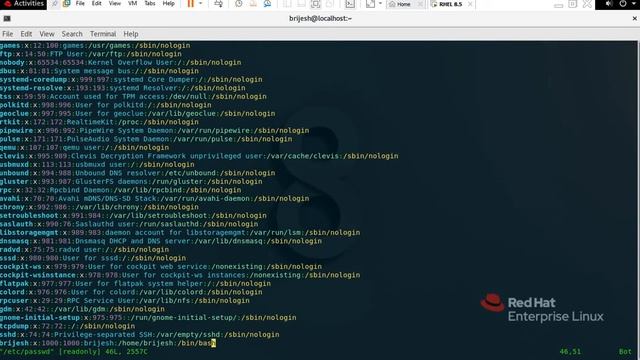The image size is (640, 360).
Task: Open terminal Search menu
Action: point(72,34)
